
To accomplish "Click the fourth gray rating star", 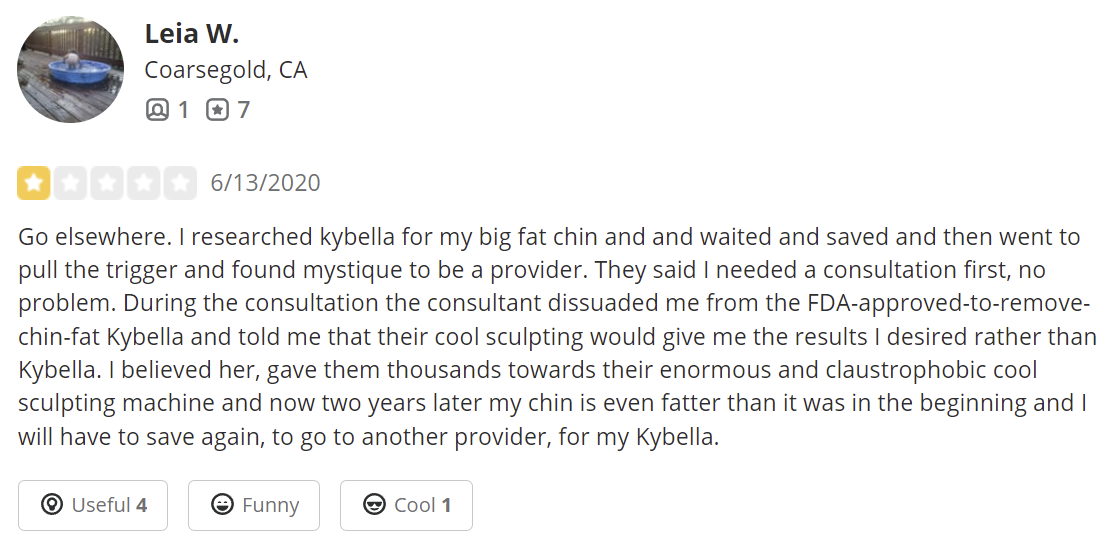I will pyautogui.click(x=143, y=183).
